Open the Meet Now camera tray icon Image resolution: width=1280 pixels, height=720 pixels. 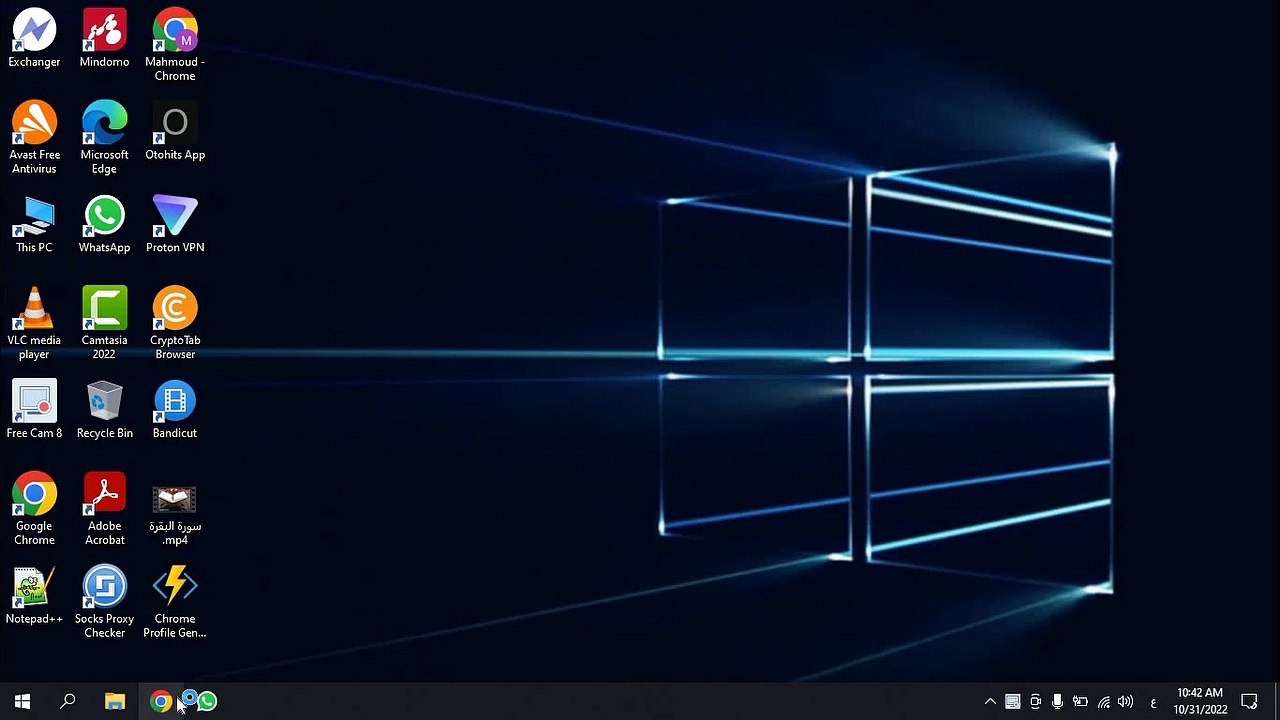[x=1035, y=702]
